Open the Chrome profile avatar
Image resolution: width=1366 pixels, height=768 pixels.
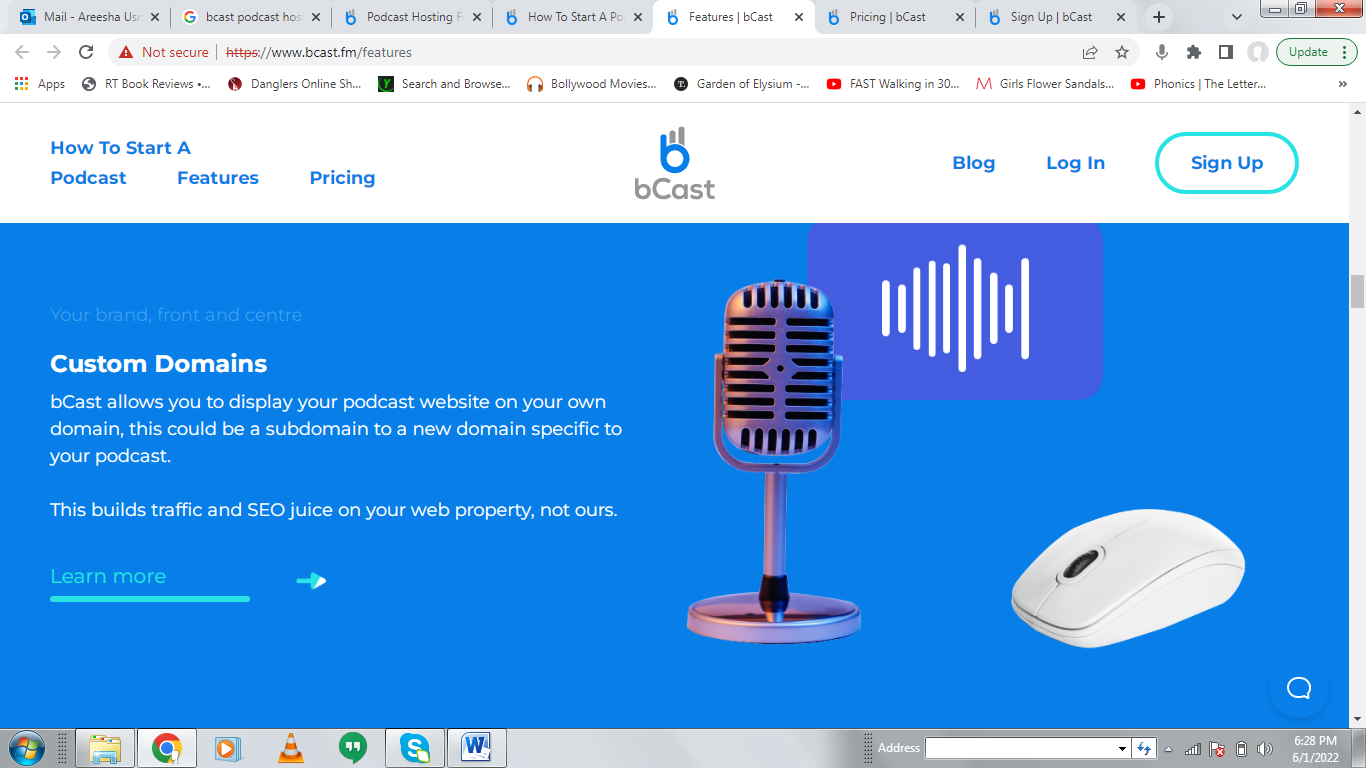click(1258, 52)
